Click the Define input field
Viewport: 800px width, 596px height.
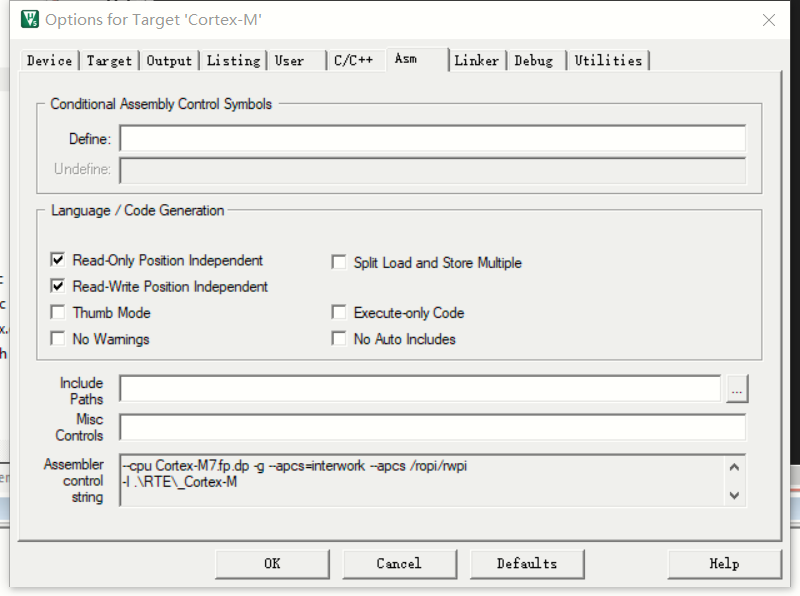pyautogui.click(x=433, y=138)
